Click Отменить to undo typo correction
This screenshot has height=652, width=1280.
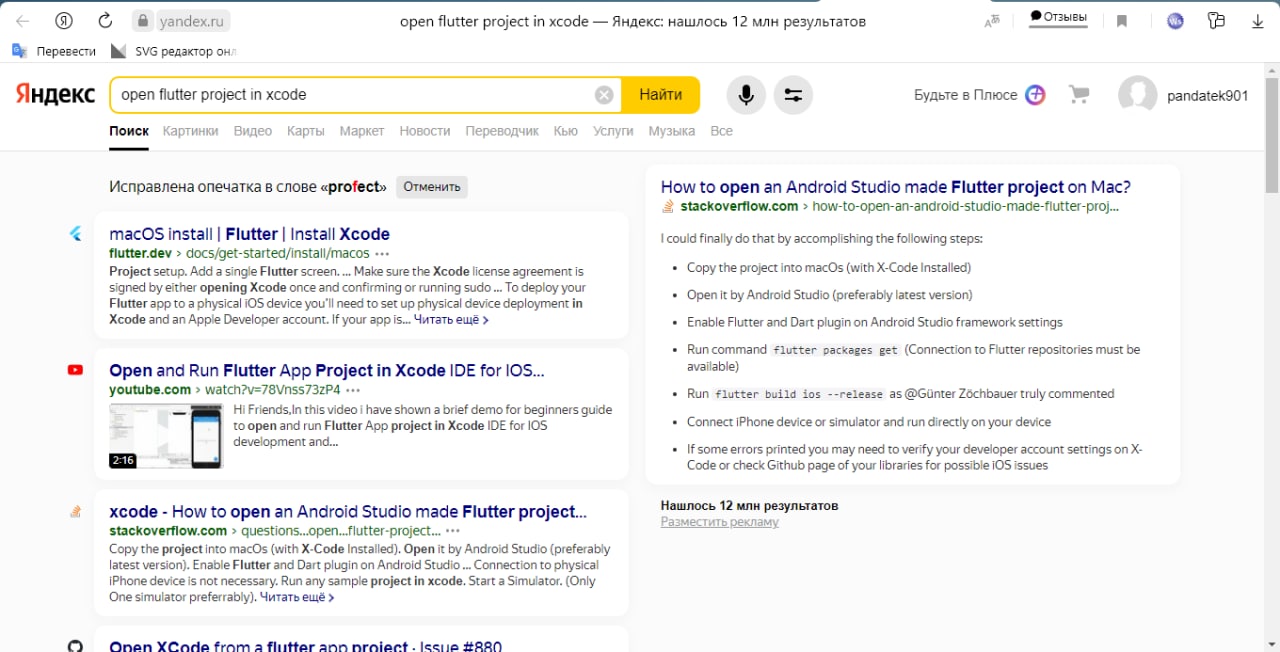[432, 187]
